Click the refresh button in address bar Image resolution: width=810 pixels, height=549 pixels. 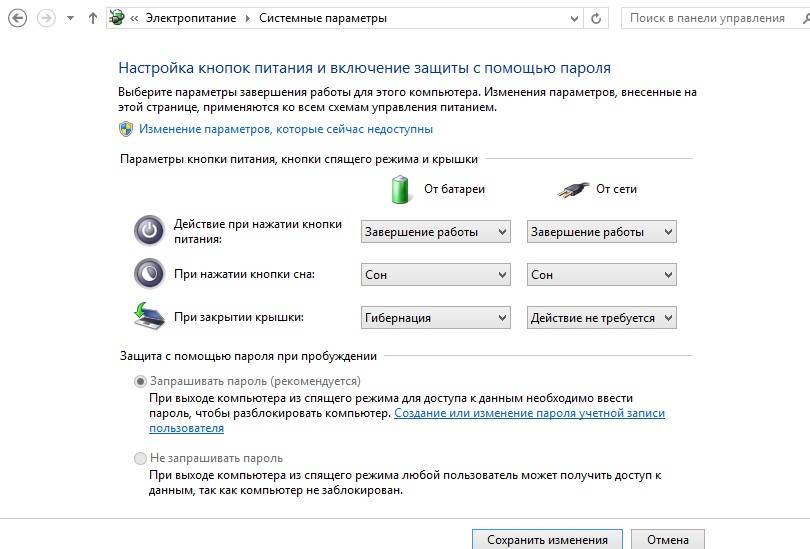597,18
